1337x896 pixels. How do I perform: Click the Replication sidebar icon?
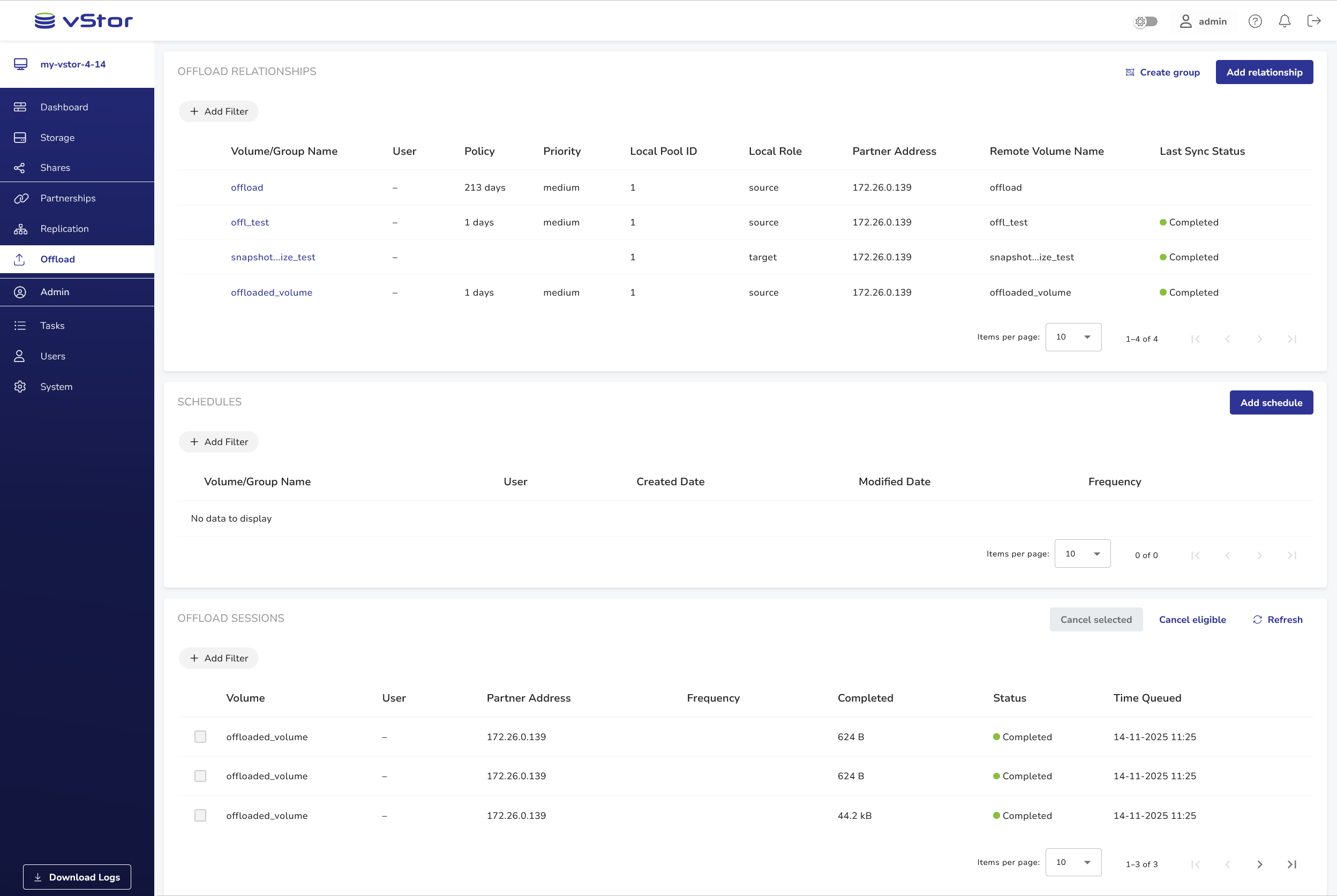tap(20, 229)
